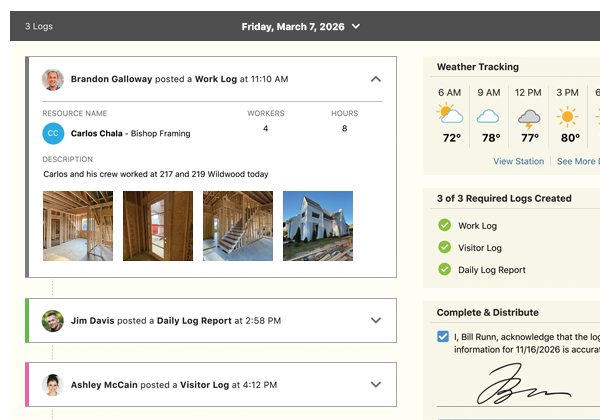The width and height of the screenshot is (600, 420).
Task: Click the signature in Complete & Distribute
Action: 523,384
